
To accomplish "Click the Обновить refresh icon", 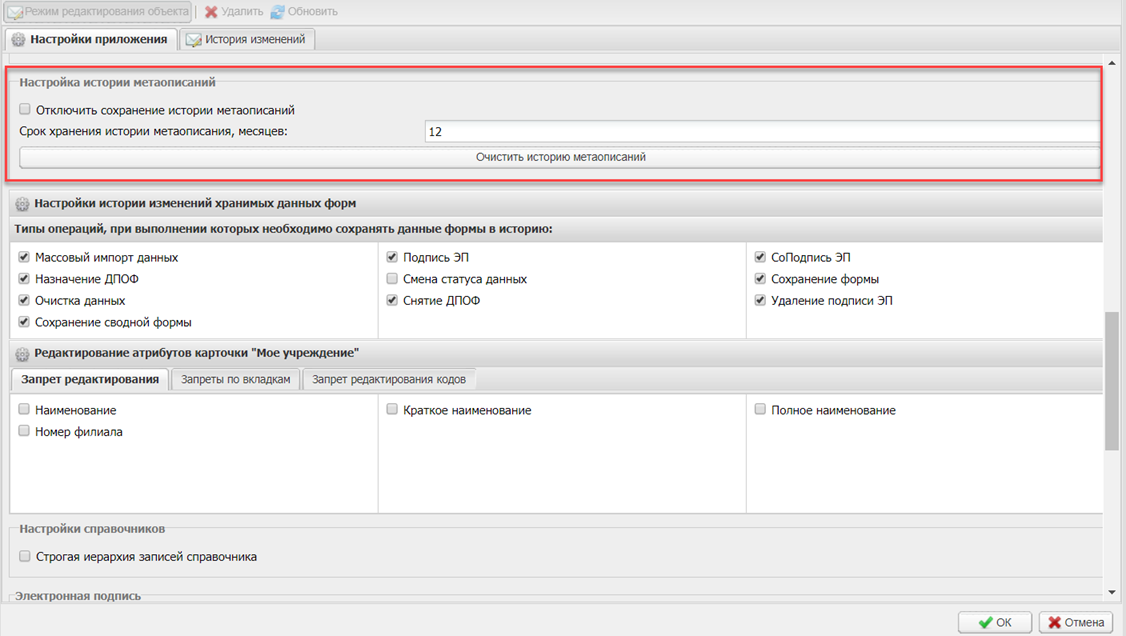I will tap(277, 12).
